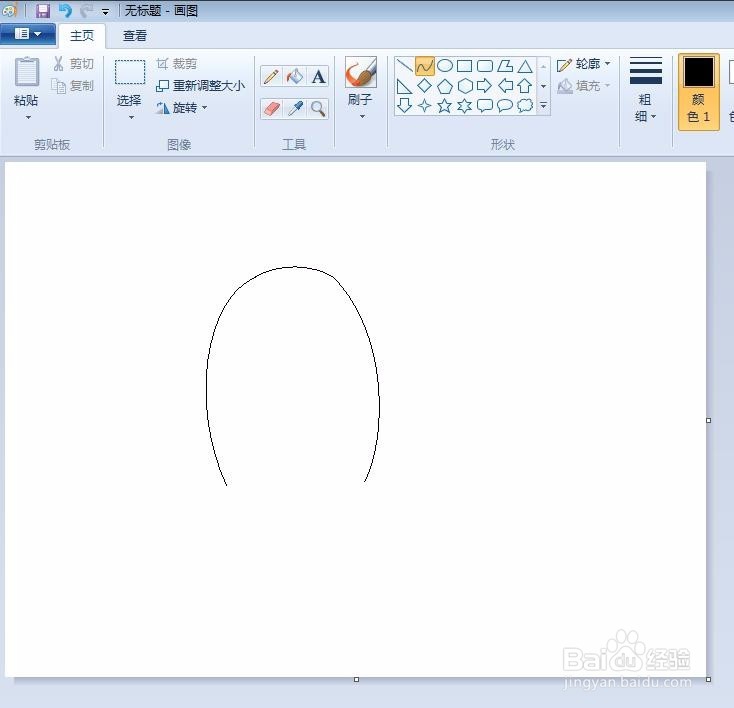Expand the 粘贴 dropdown arrow
Viewport: 734px width, 708px height.
28,118
